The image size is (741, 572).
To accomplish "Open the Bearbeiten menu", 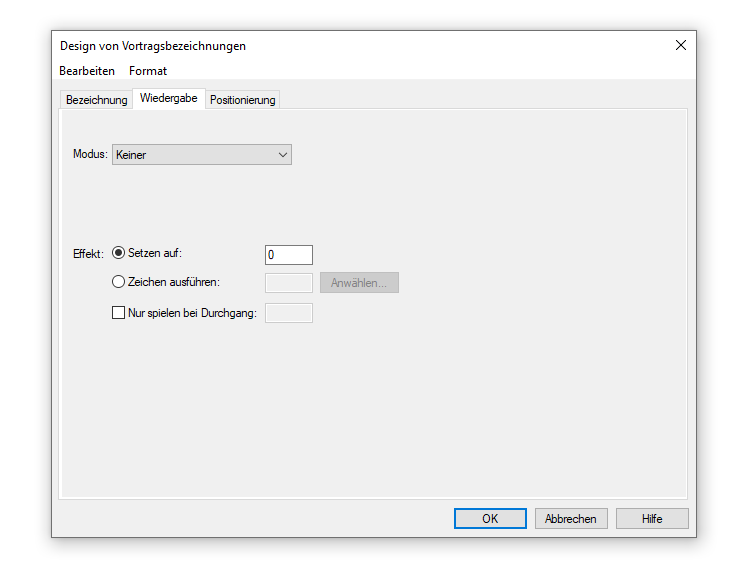I will click(87, 71).
